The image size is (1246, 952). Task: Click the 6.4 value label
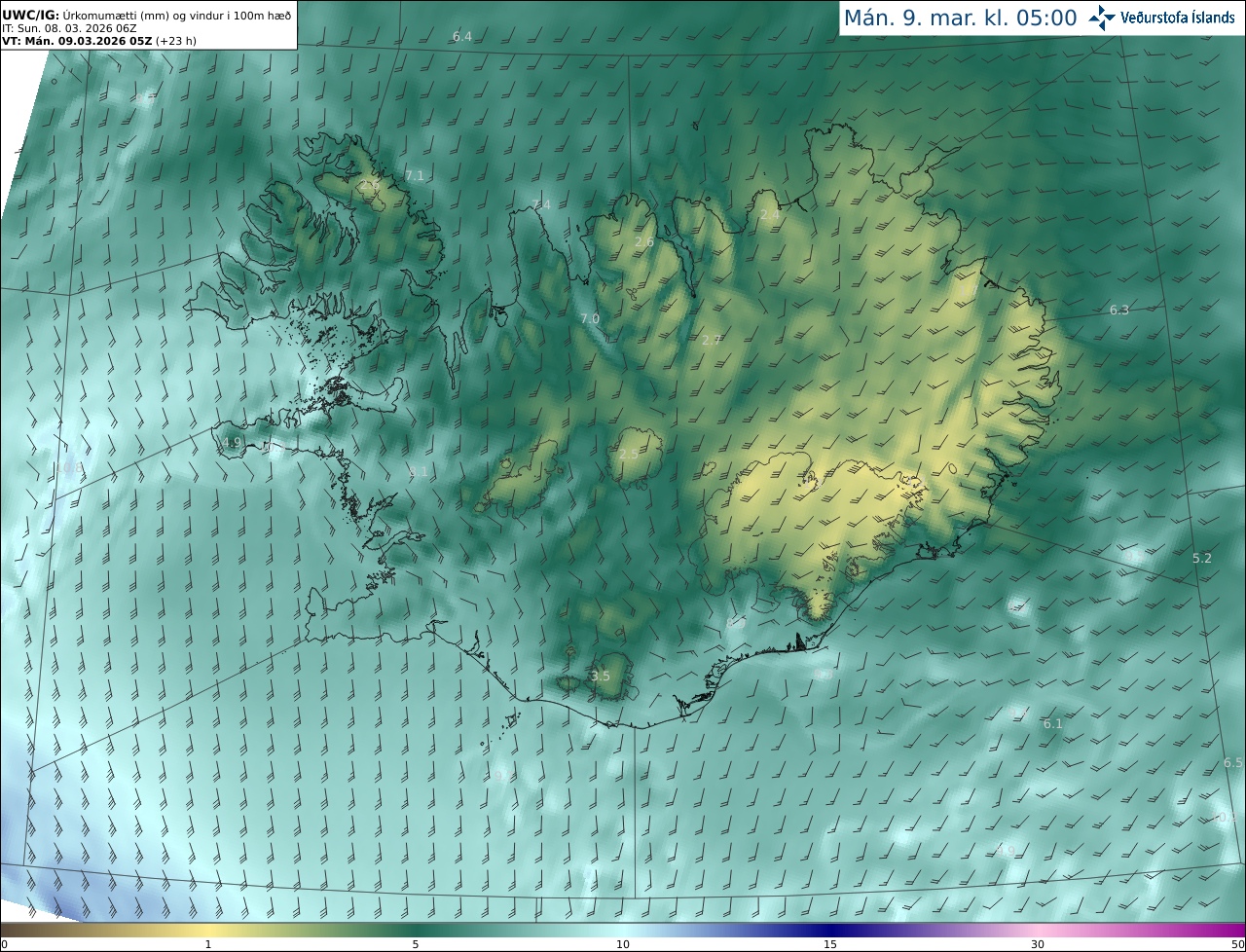462,36
